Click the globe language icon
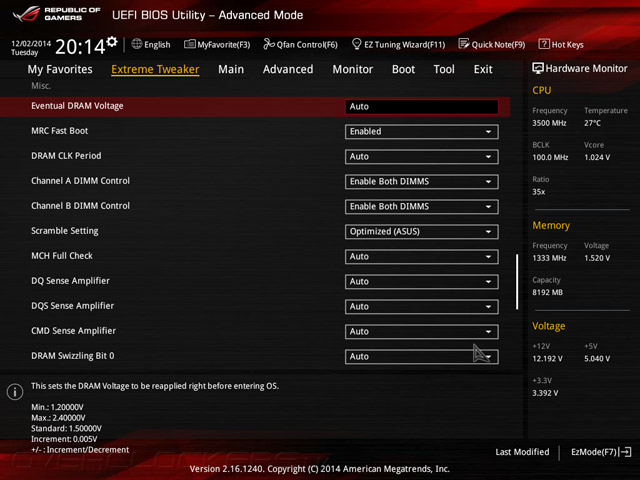 pyautogui.click(x=137, y=44)
